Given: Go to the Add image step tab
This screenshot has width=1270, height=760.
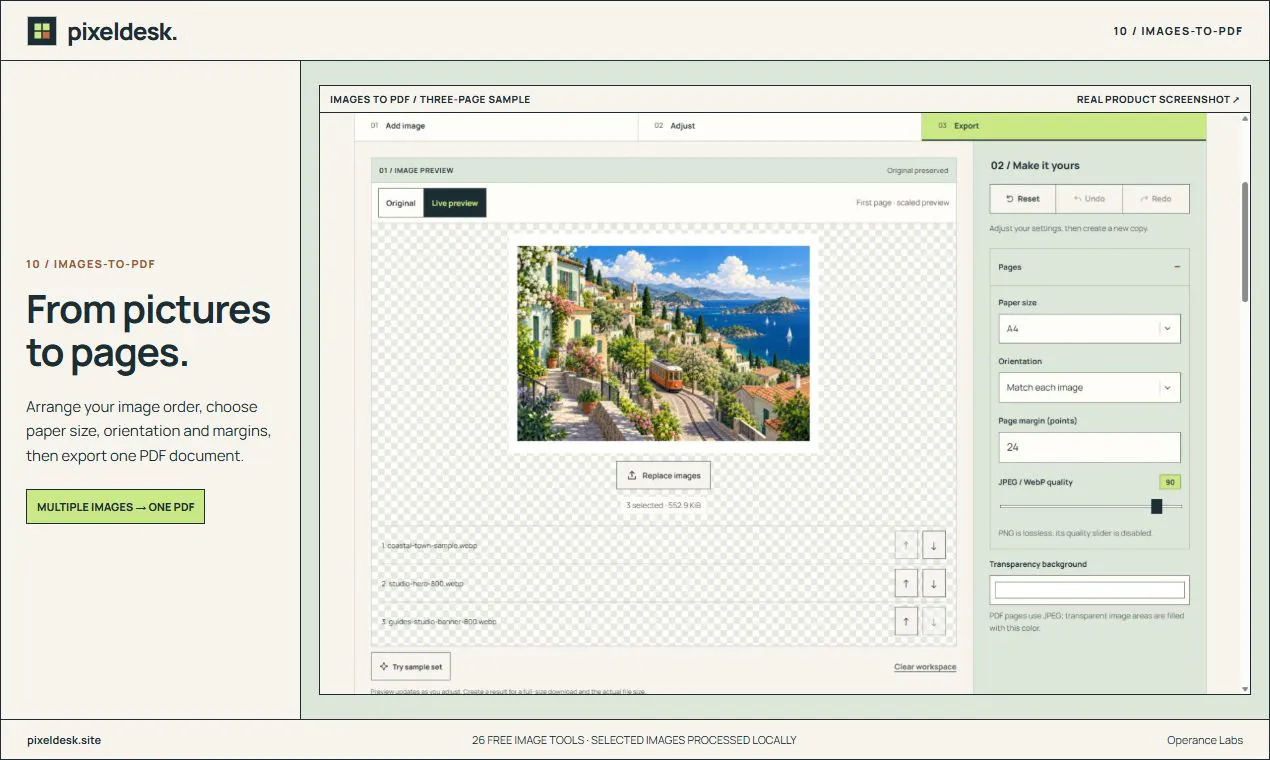Looking at the screenshot, I should pos(496,126).
